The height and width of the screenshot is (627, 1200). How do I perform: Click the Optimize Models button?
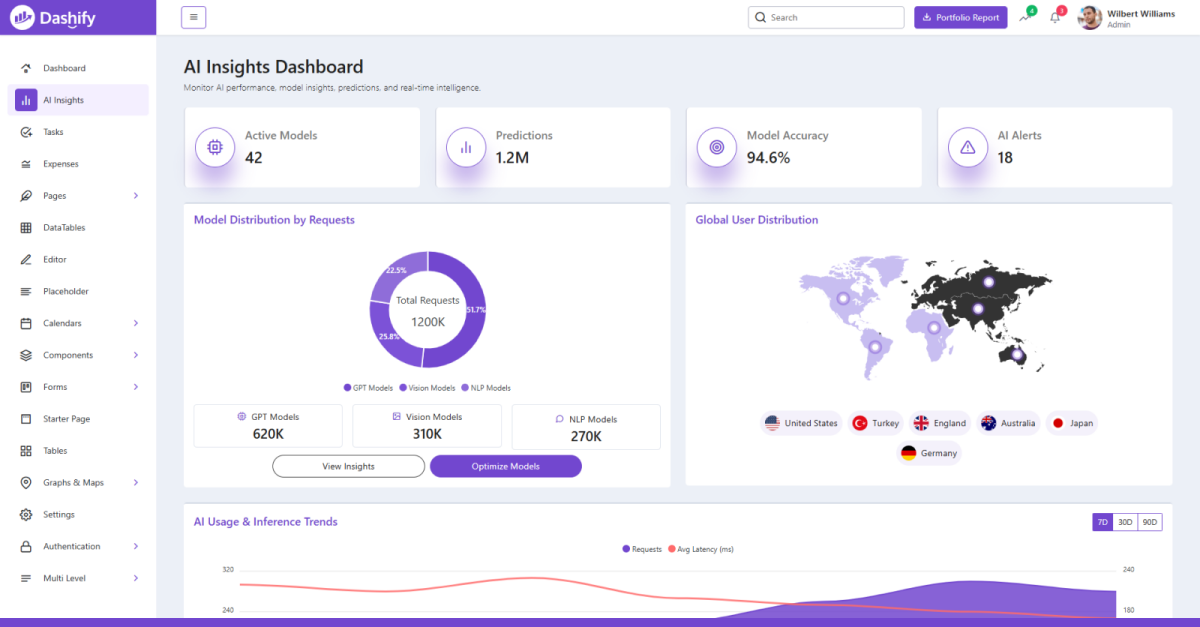click(x=506, y=466)
